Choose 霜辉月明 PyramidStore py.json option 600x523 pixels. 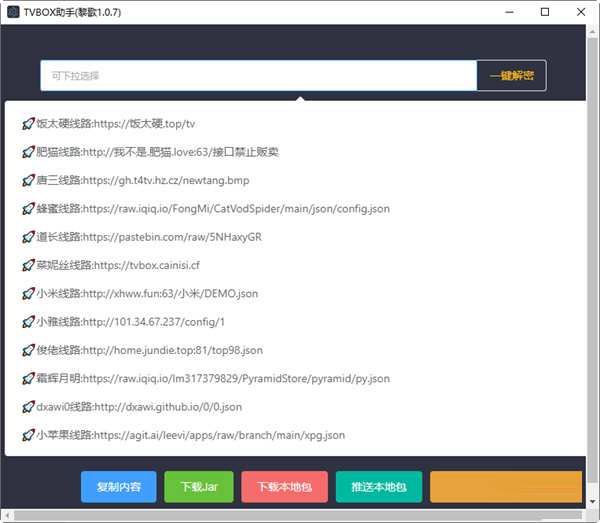(x=295, y=378)
